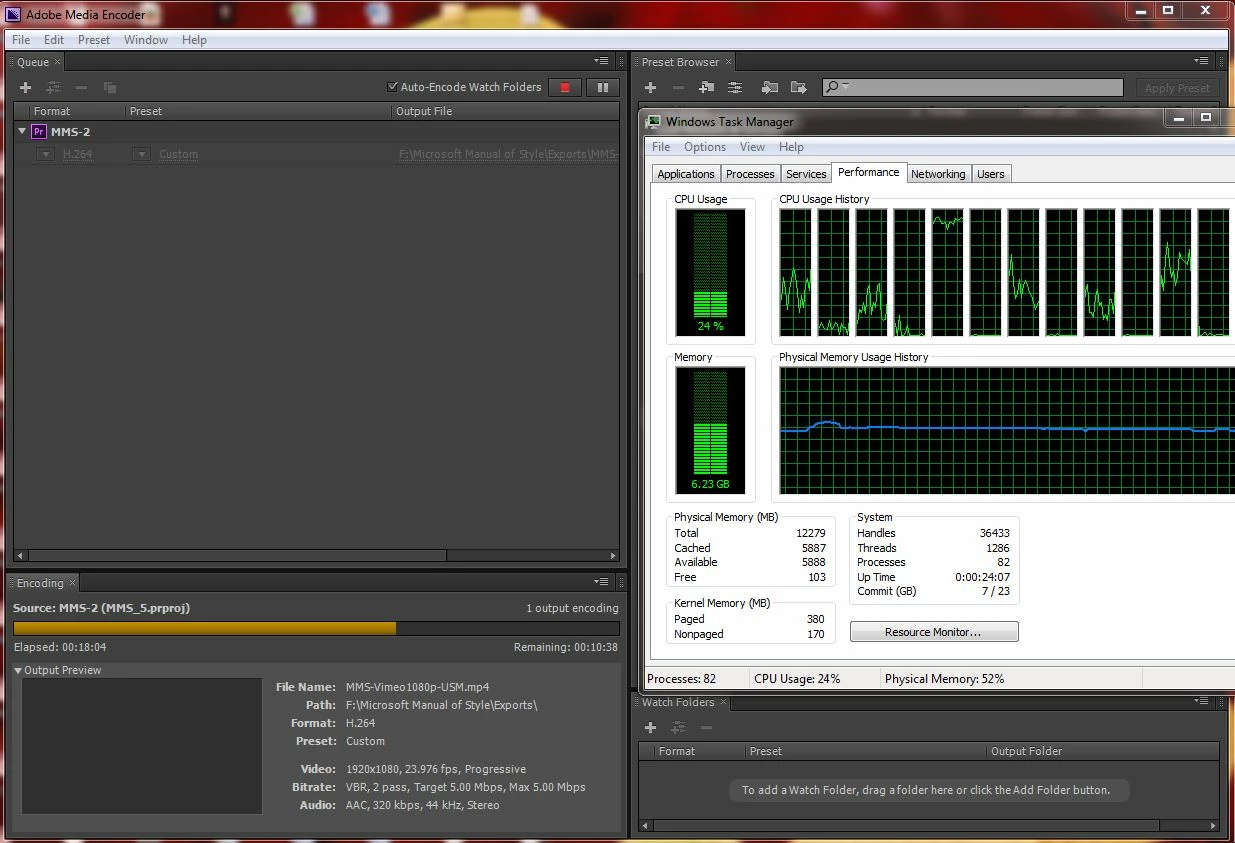
Task: Click the Windows Task Manager title icon
Action: [x=654, y=122]
